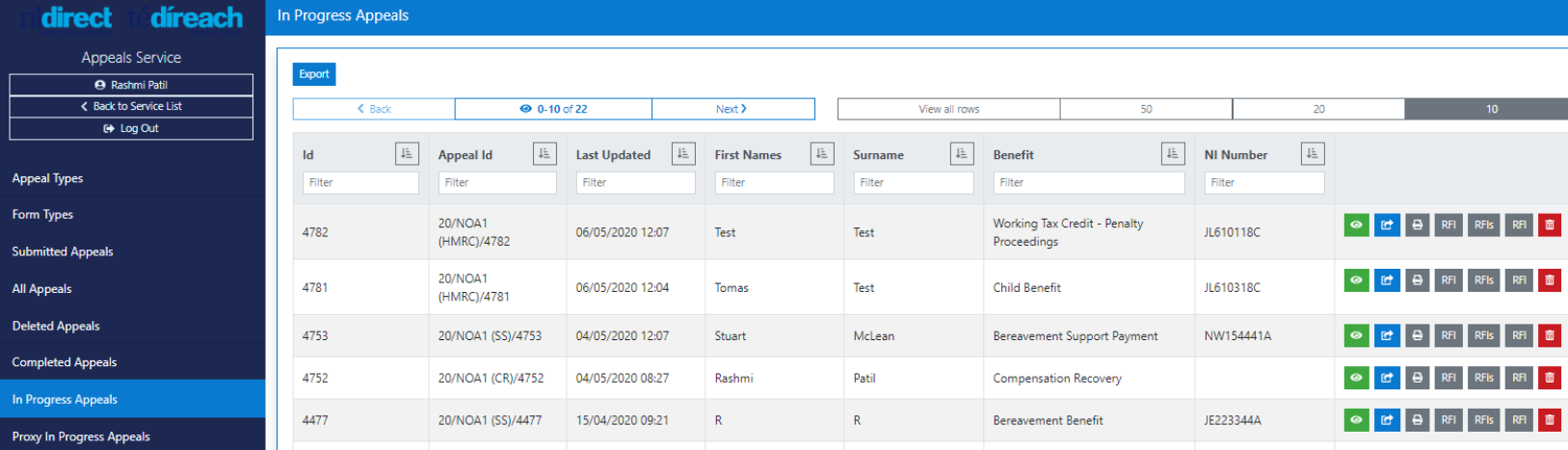Open the RFIs button for appeal 4752
The width and height of the screenshot is (1568, 450).
point(1484,378)
